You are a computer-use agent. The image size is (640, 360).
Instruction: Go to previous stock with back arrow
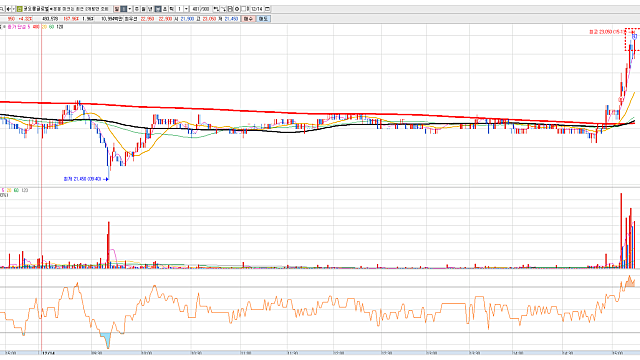(9, 9)
